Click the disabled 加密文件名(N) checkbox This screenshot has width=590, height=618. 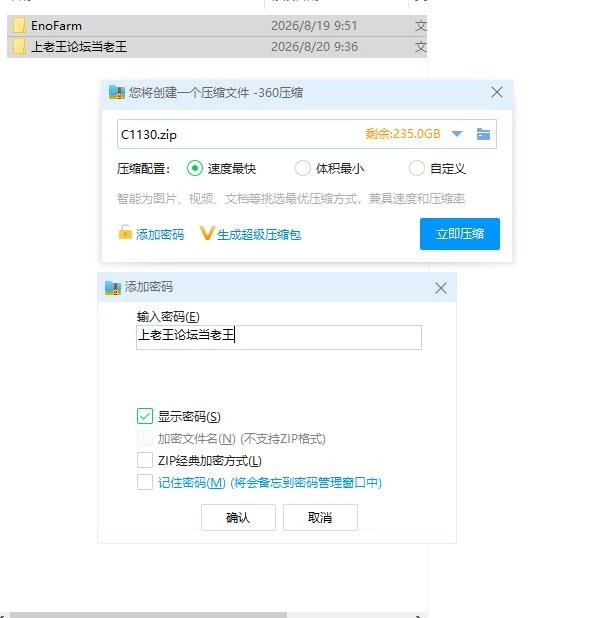[x=145, y=438]
